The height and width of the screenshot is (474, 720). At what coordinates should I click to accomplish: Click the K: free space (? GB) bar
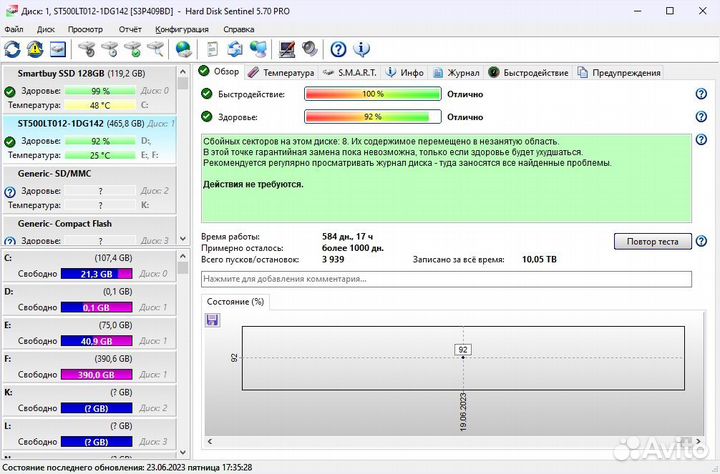96,408
